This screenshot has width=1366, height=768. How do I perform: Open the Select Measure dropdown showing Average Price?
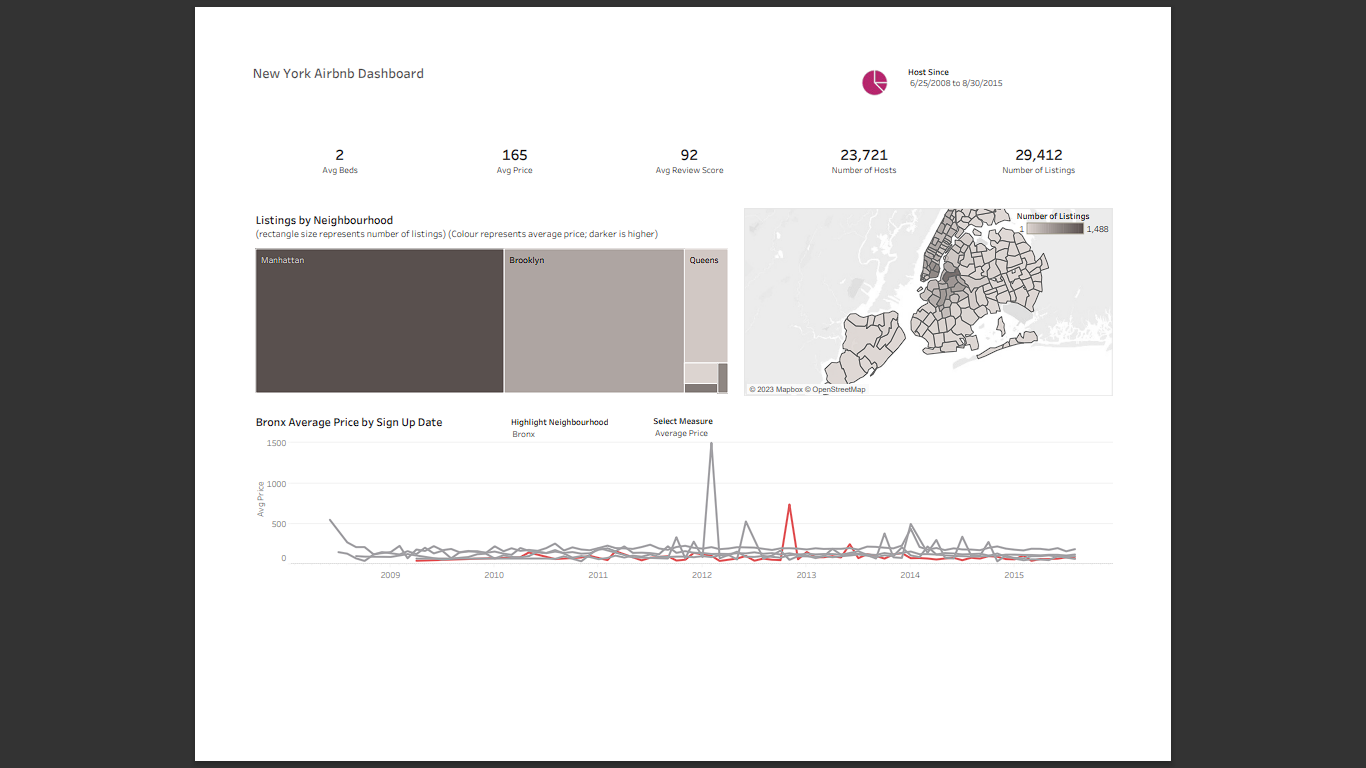[x=683, y=433]
